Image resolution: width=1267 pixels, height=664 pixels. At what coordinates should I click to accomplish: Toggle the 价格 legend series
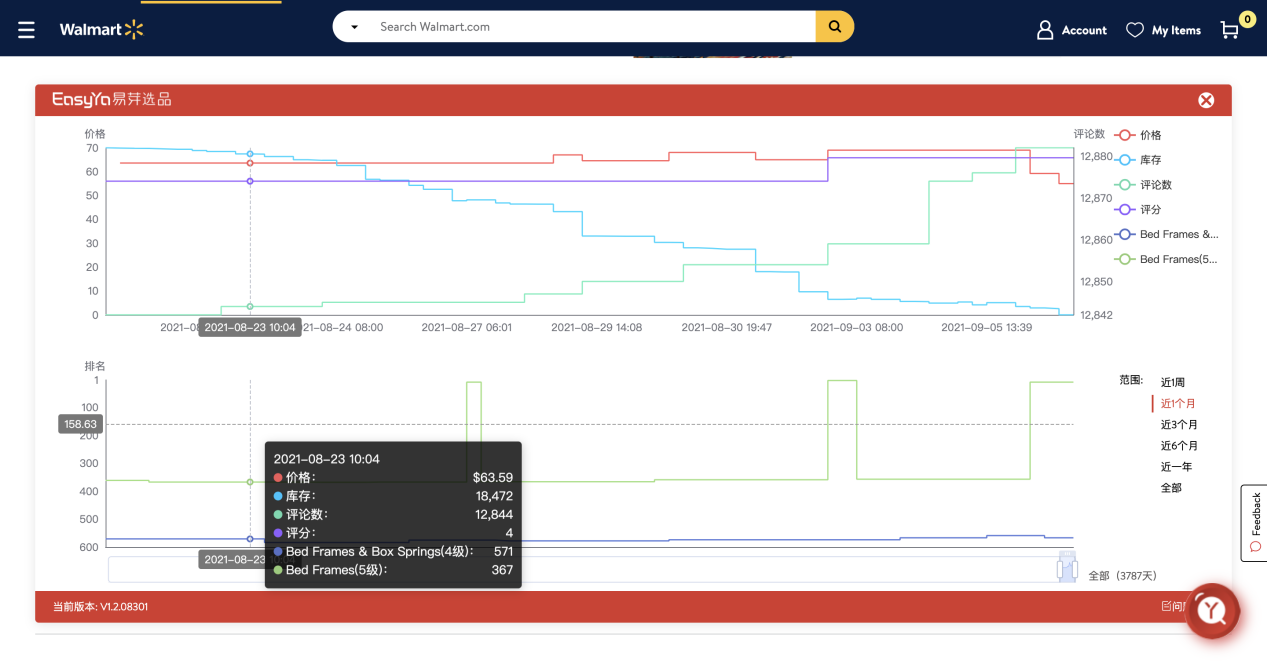1138,135
